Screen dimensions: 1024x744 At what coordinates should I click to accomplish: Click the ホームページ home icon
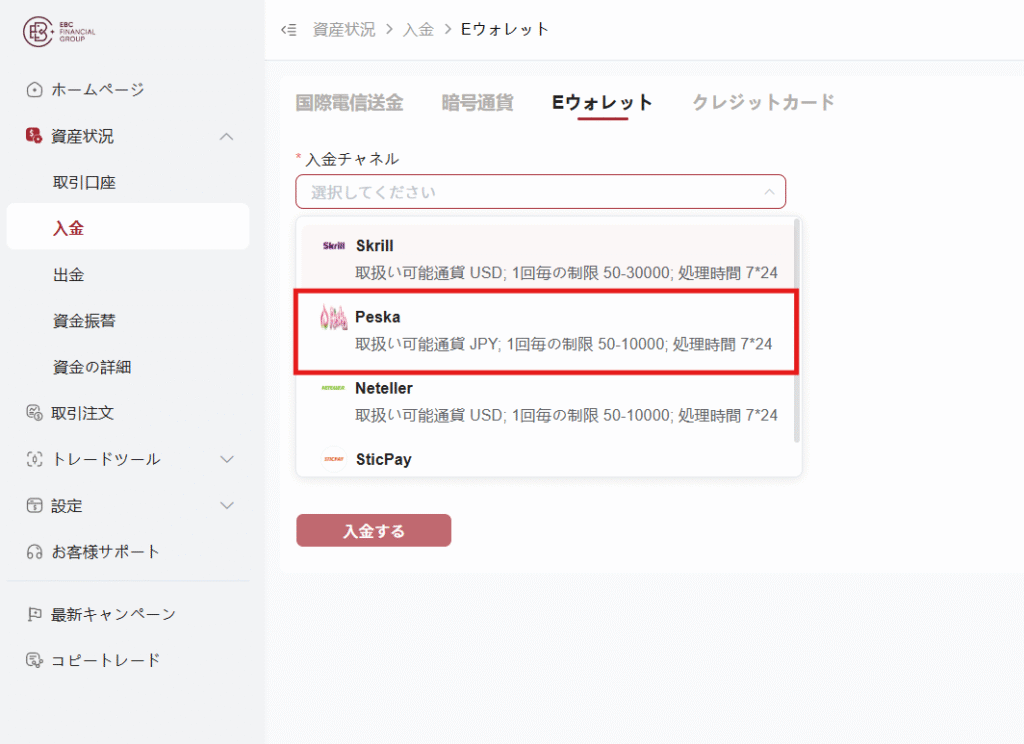35,90
